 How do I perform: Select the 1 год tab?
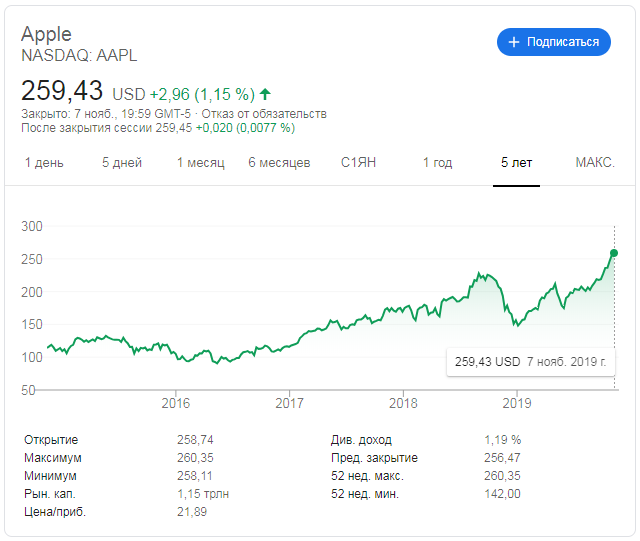click(438, 163)
